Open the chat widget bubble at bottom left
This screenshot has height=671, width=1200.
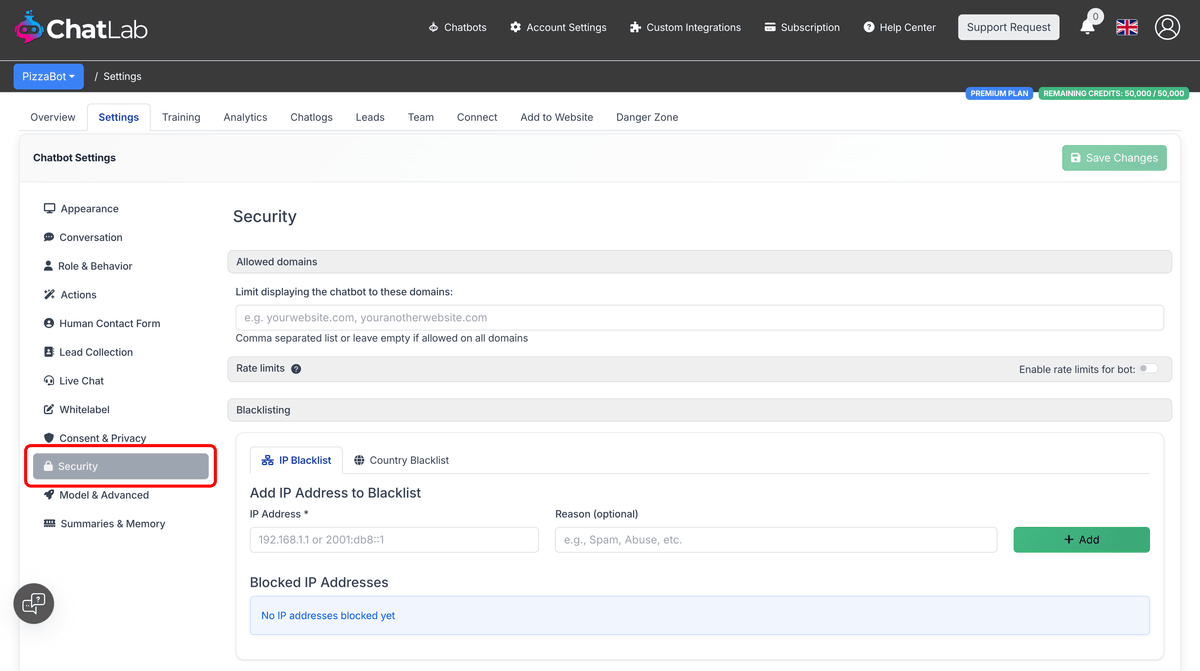(33, 603)
